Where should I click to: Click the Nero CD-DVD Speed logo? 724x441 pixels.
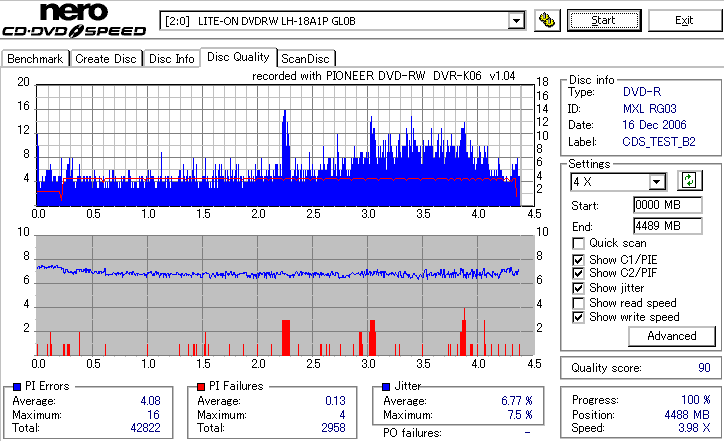[74, 19]
